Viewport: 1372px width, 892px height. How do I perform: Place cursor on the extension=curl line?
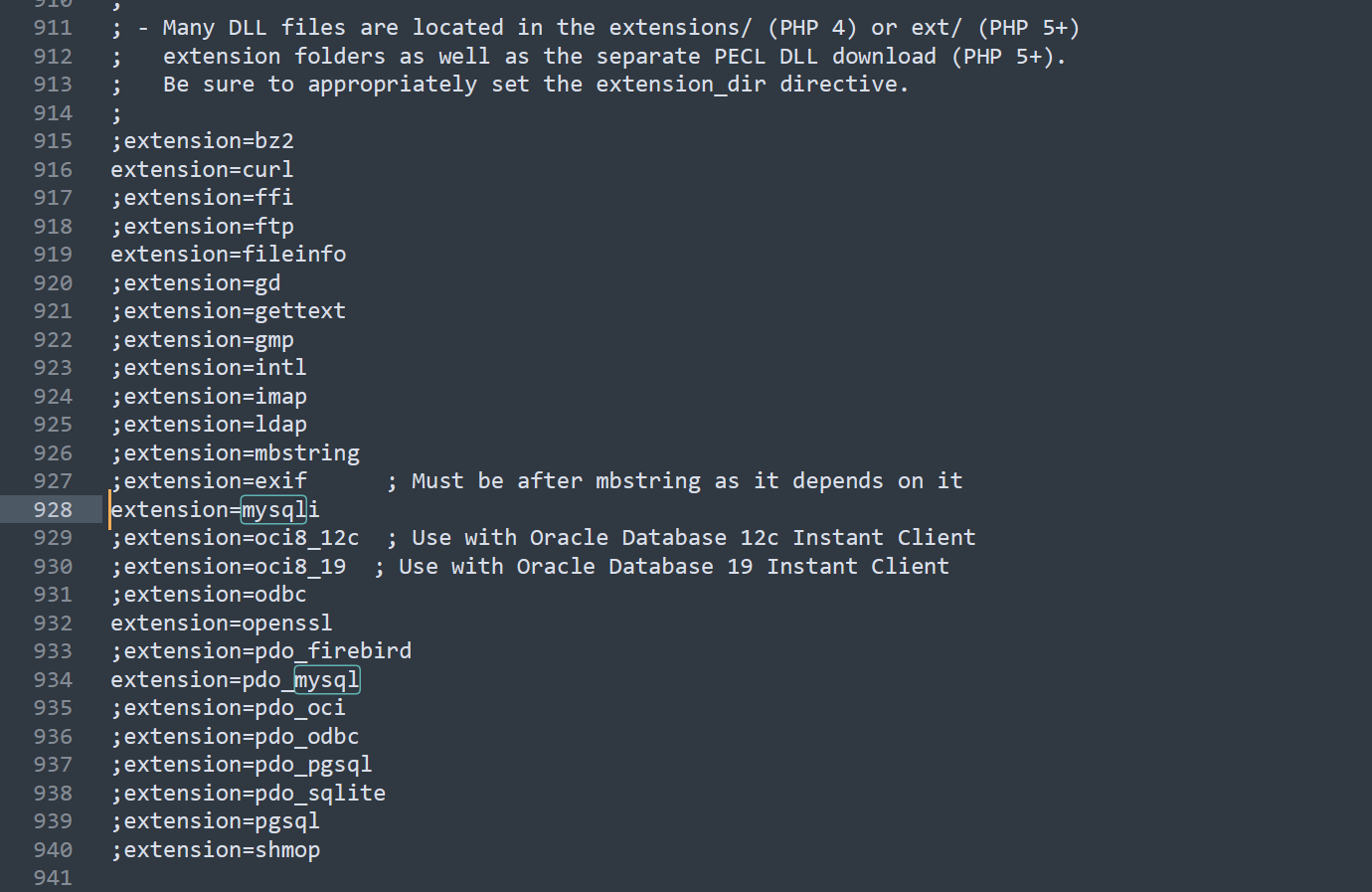202,170
